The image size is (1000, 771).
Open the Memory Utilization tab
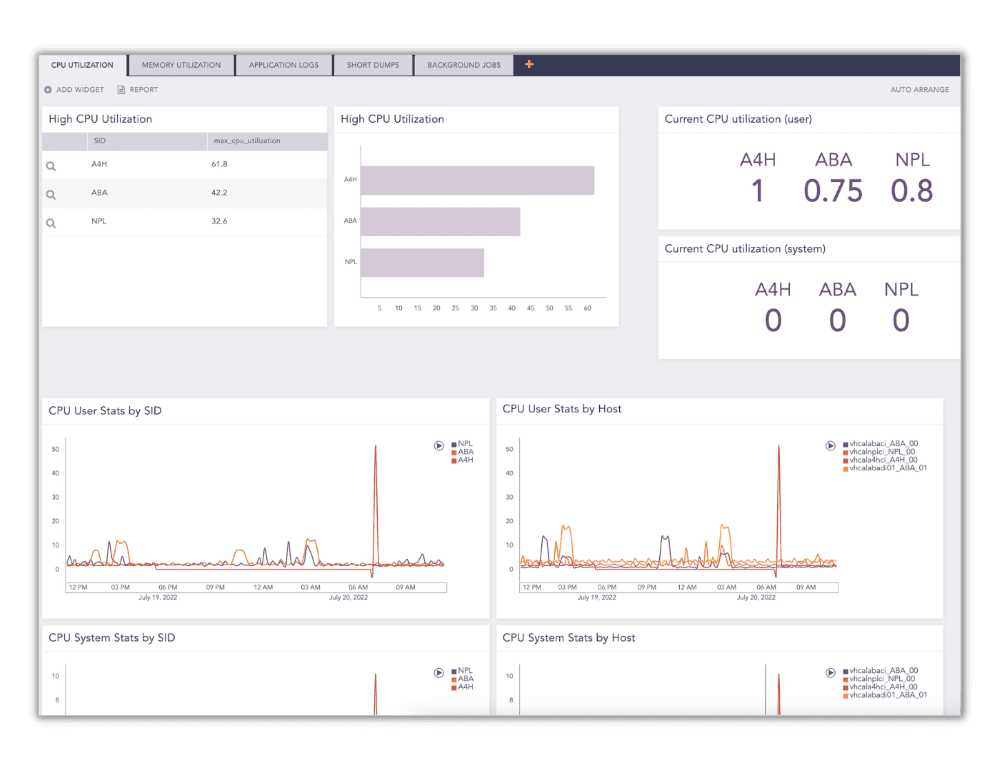coord(181,65)
